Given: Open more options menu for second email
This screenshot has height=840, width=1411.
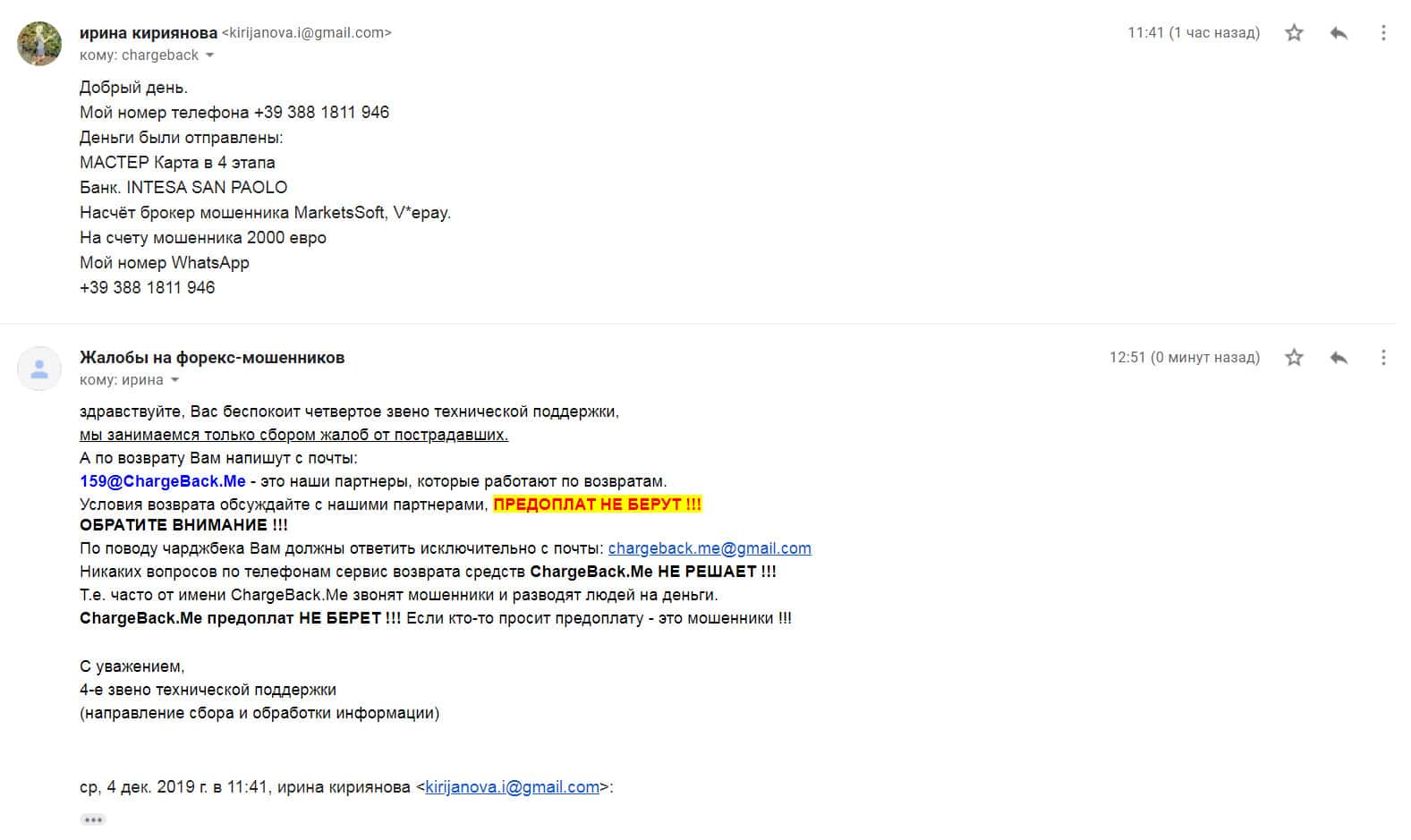Looking at the screenshot, I should pyautogui.click(x=1383, y=358).
